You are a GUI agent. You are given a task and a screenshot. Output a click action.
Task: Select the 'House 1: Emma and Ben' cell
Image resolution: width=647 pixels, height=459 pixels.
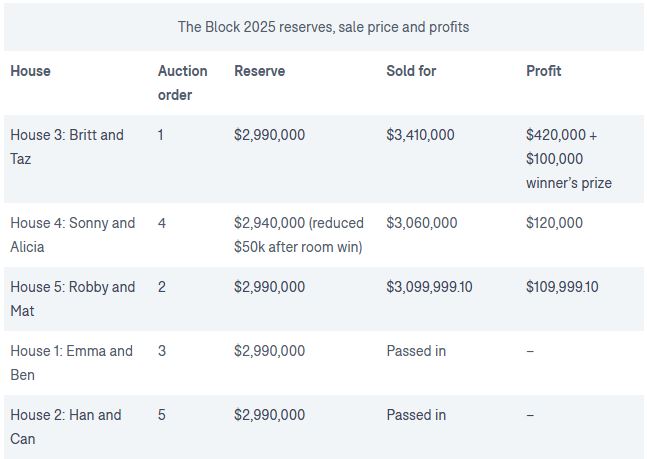click(x=71, y=363)
